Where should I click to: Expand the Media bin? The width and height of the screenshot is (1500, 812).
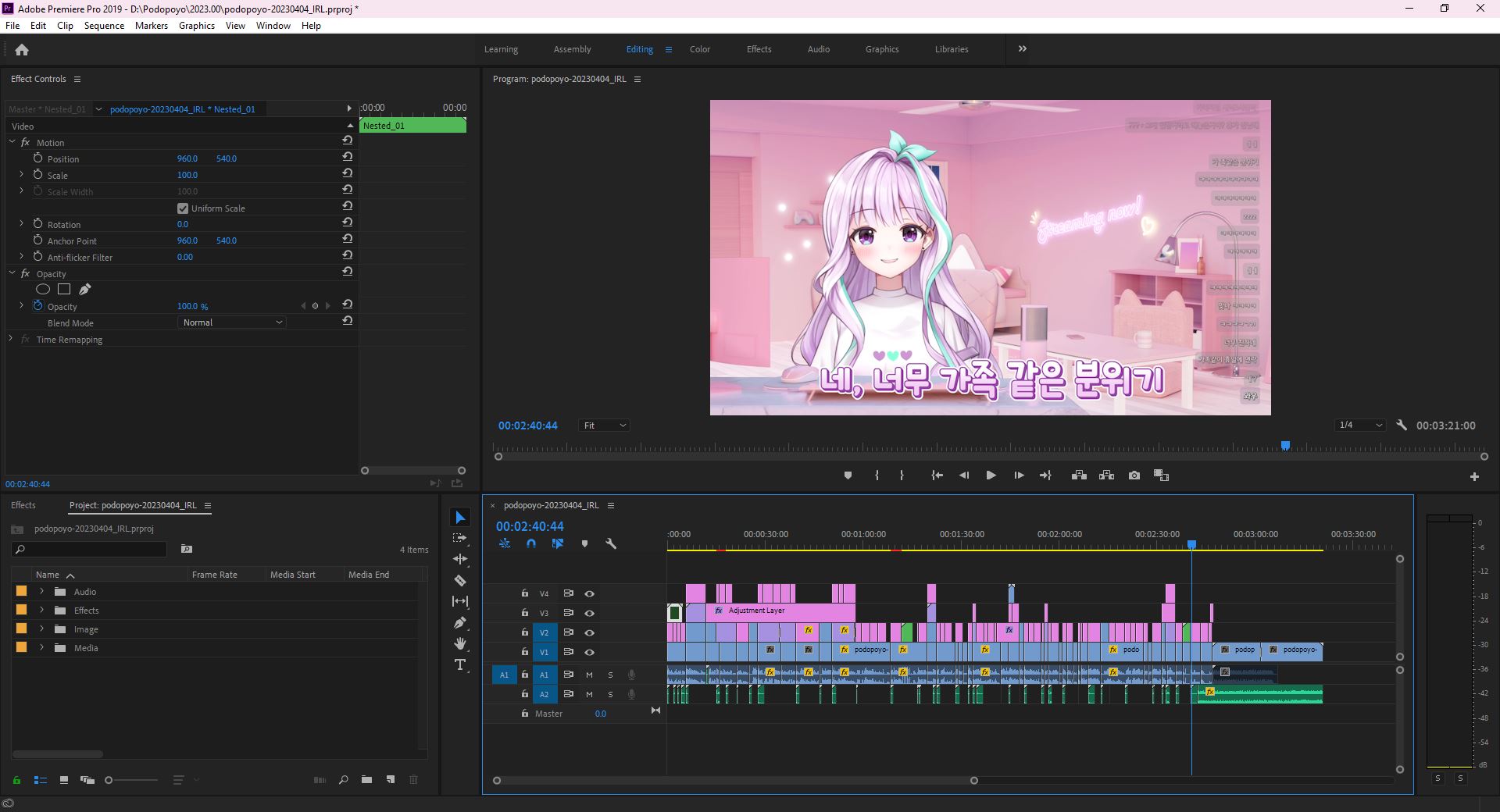(x=41, y=647)
